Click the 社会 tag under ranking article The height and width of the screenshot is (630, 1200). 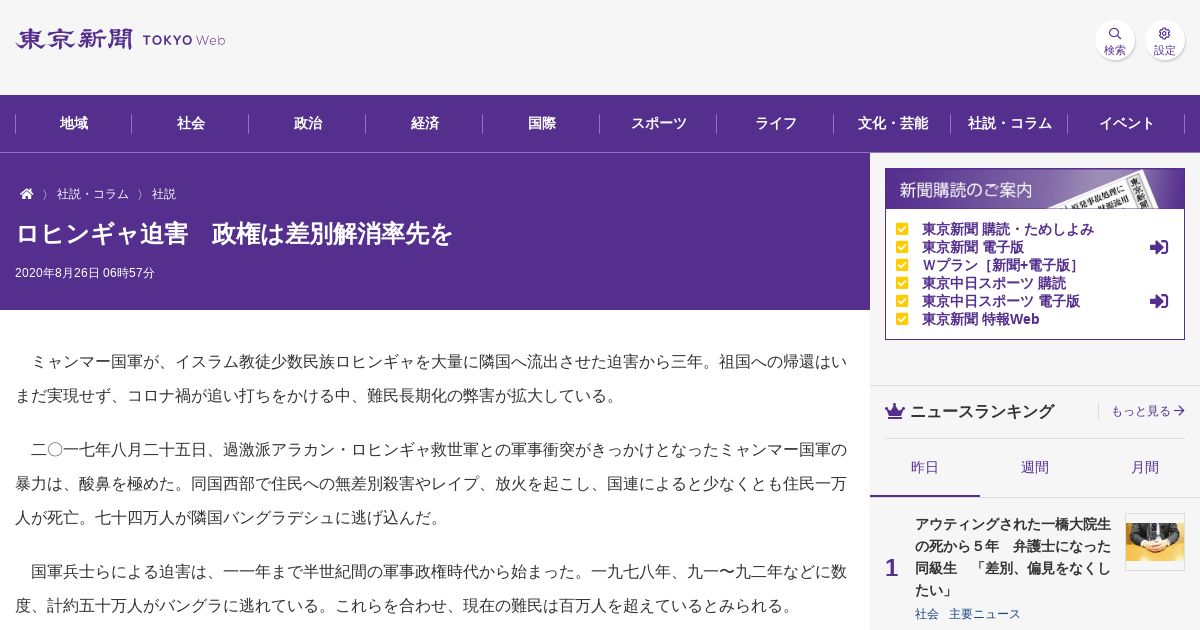pyautogui.click(x=927, y=614)
